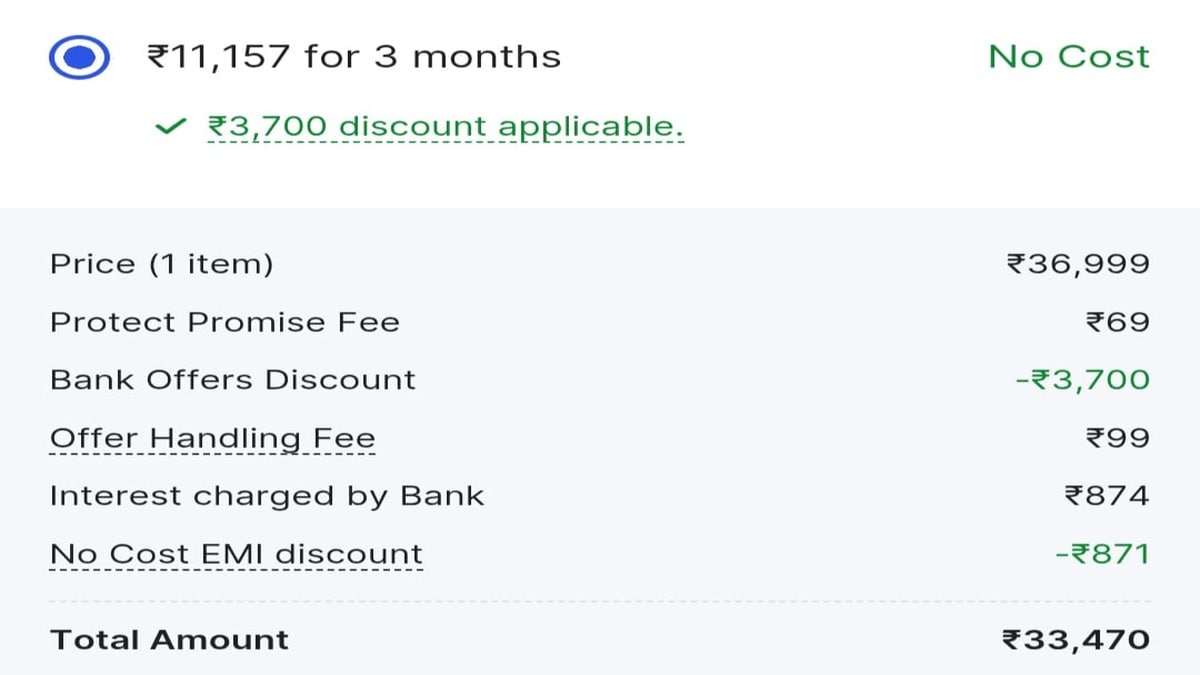Click the Protect Promise Fee row label

click(x=225, y=322)
